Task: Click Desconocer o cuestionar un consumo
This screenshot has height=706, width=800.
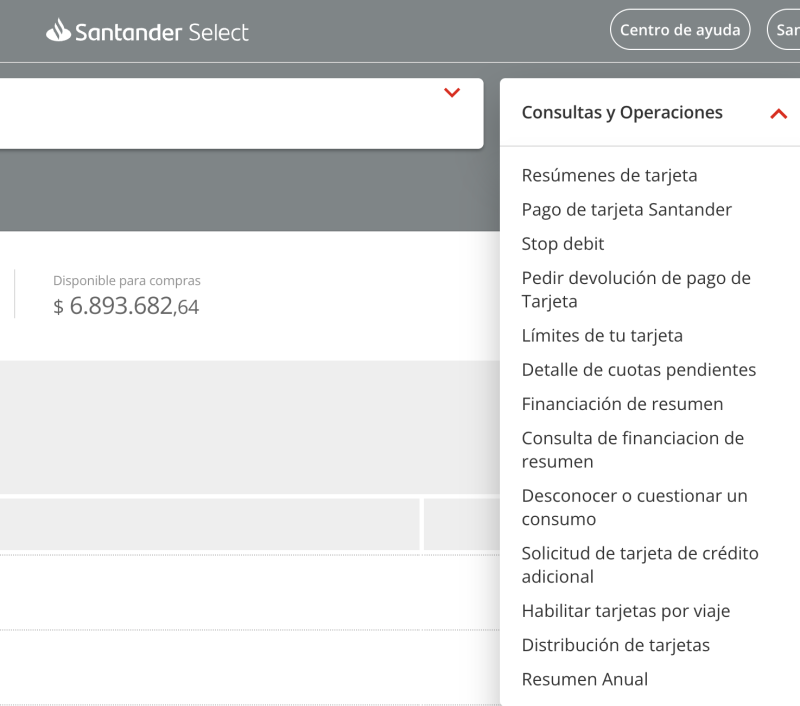Action: click(634, 507)
